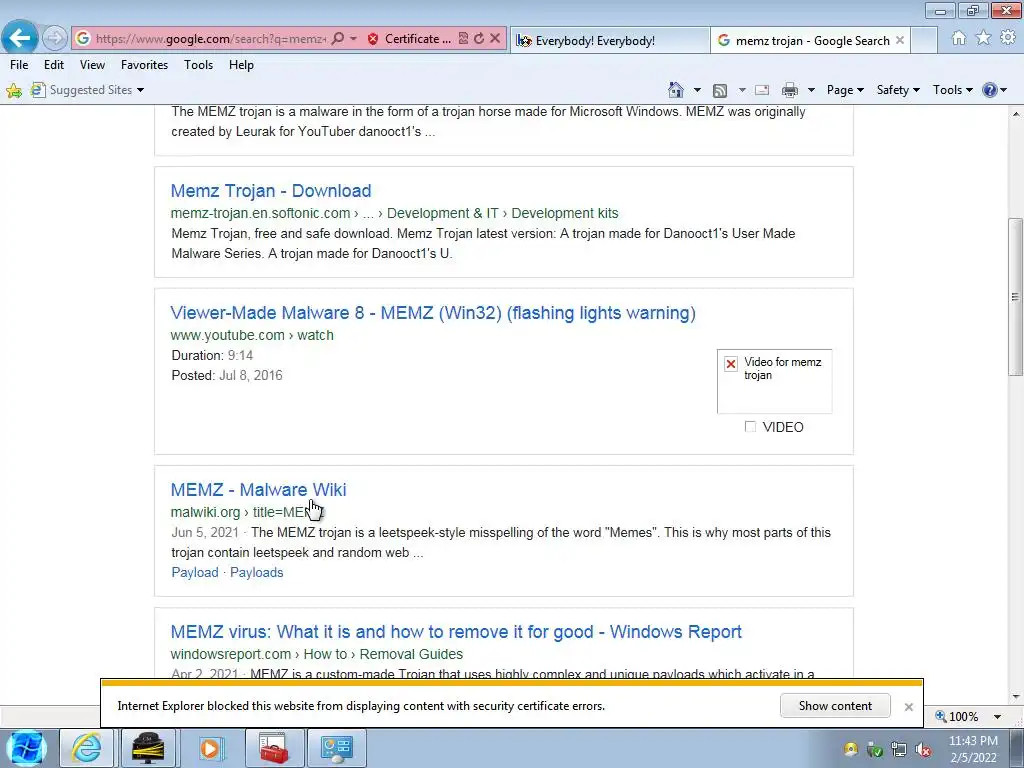Open the black monitor taskbar application

[x=148, y=748]
